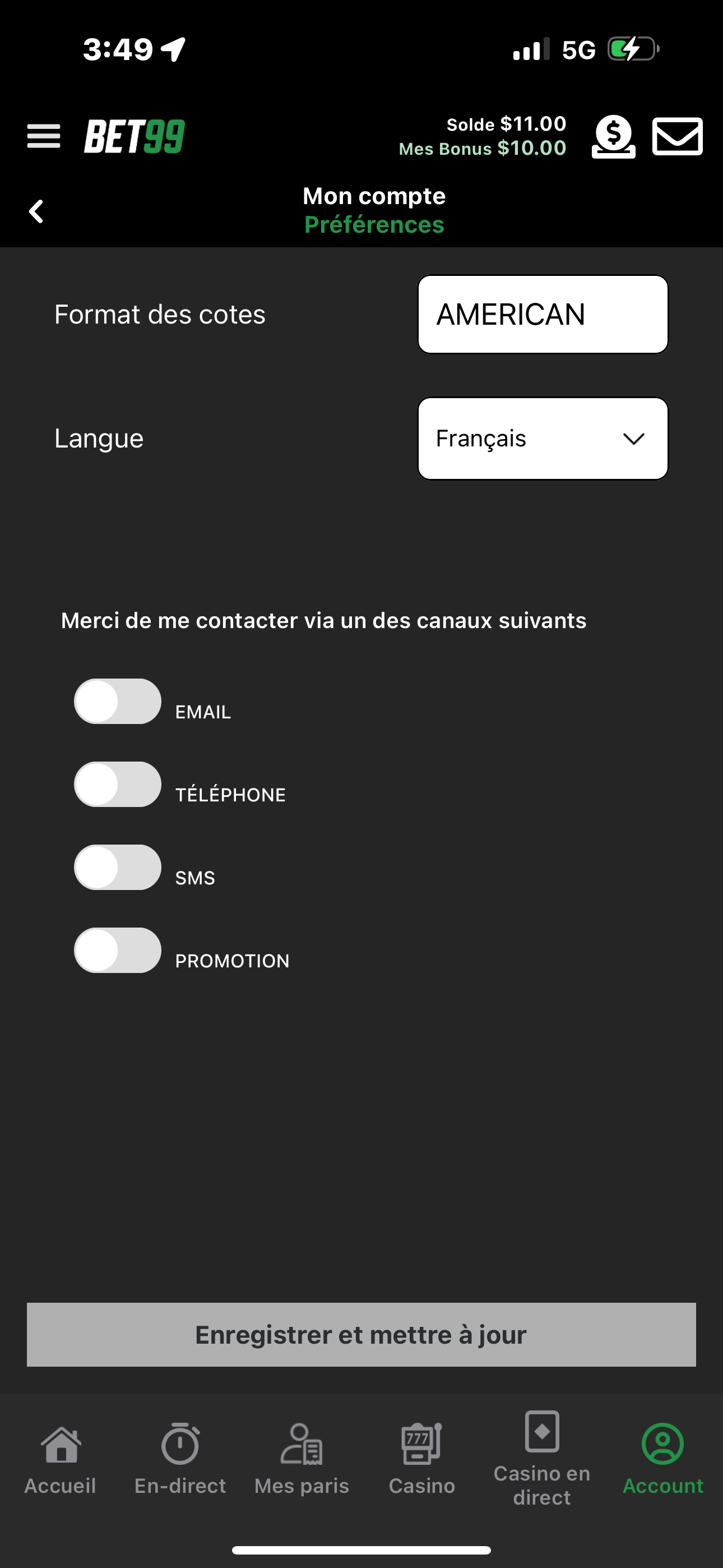Open the Format des cotes AMERICAN selector
The image size is (723, 1568).
(543, 314)
